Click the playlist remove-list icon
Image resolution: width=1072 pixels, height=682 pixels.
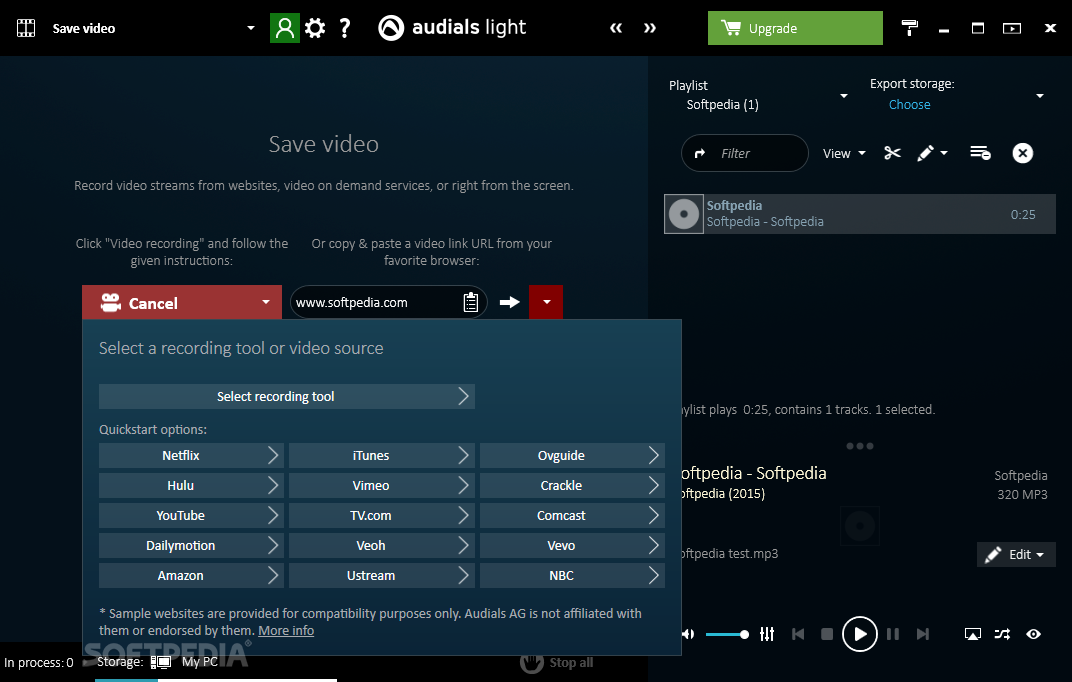click(980, 153)
